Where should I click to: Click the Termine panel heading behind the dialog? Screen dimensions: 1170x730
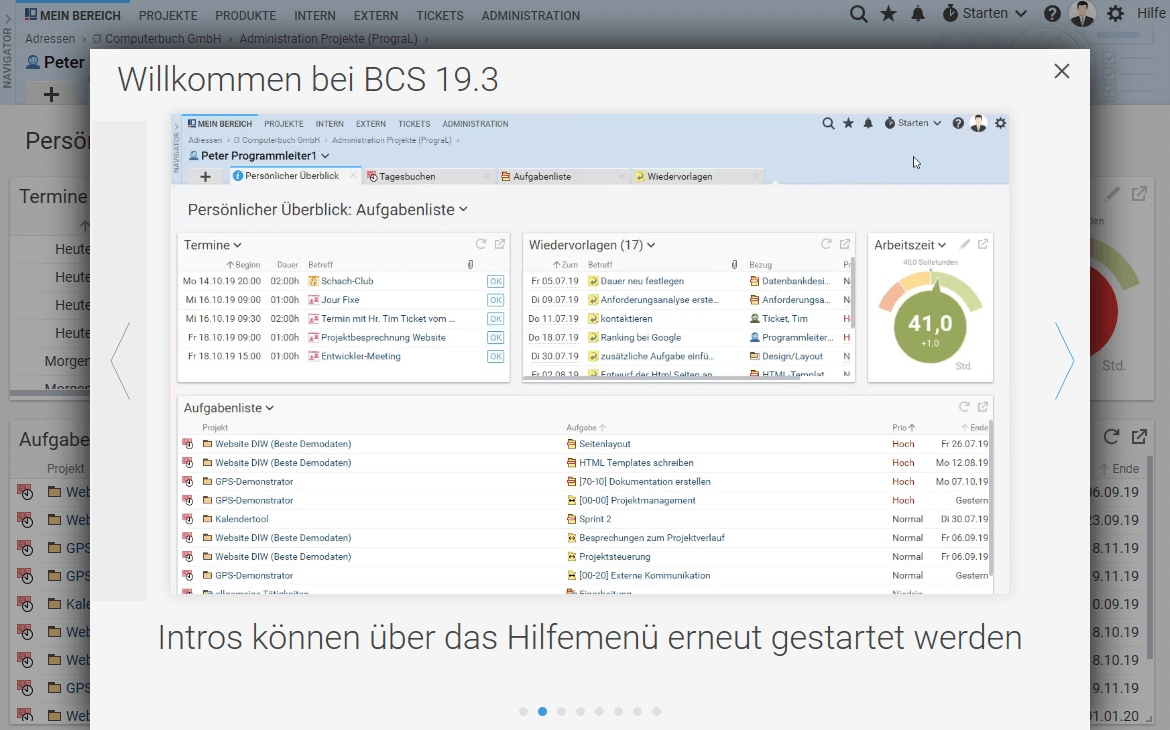click(53, 196)
